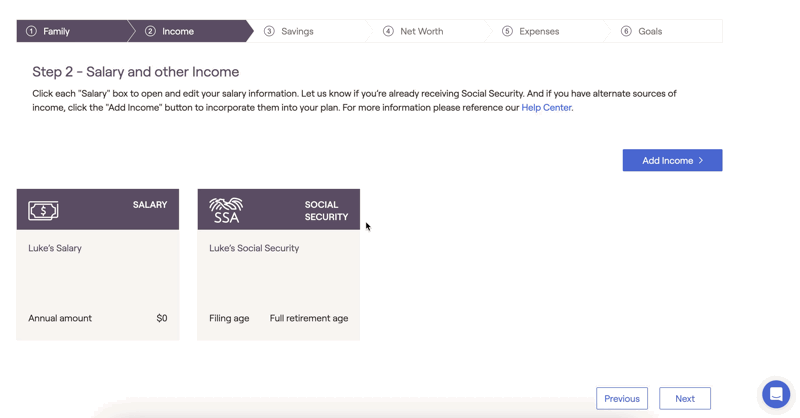Switch to the Savings step
Viewport: 800px width, 418px height.
[310, 31]
